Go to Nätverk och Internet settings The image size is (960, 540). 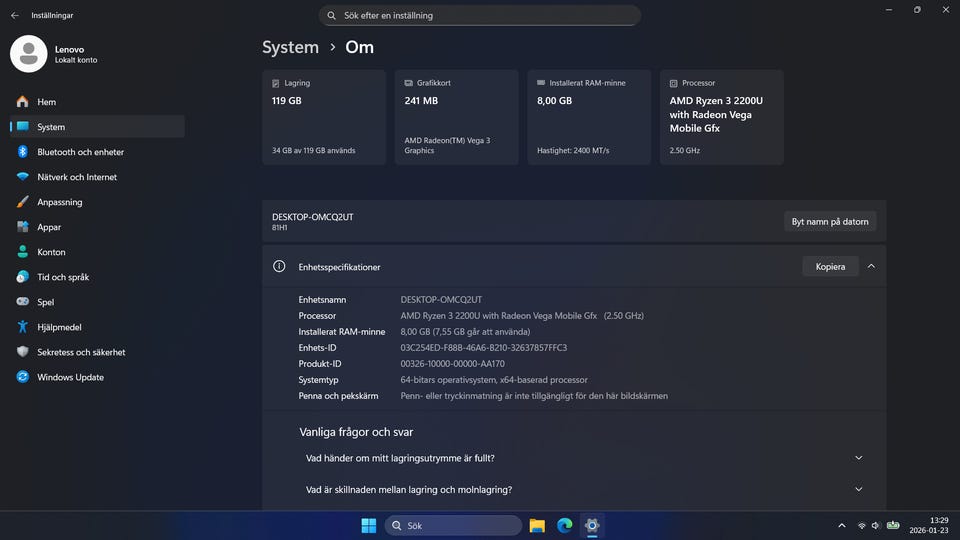point(76,177)
